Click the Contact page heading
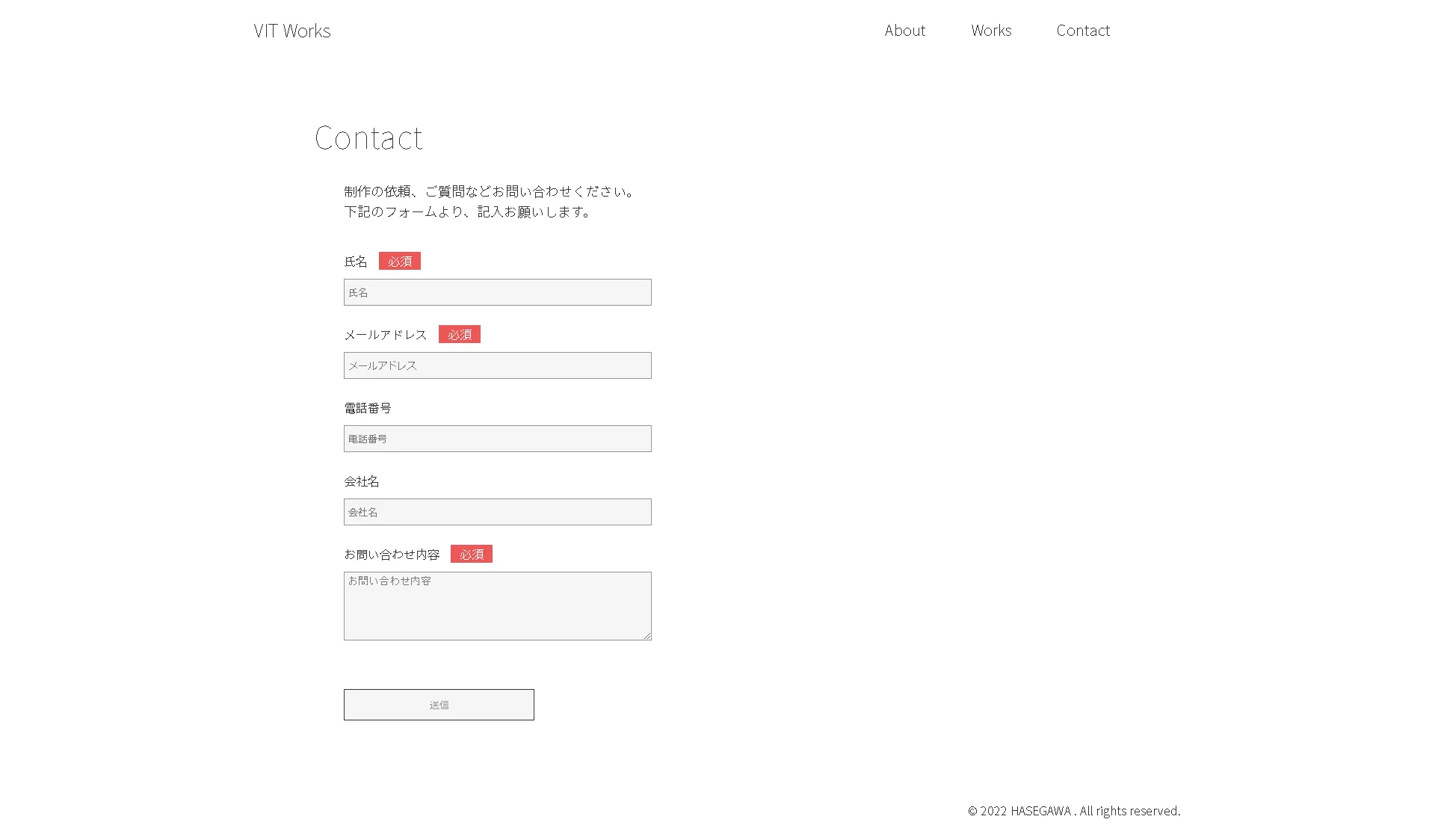The image size is (1435, 840). coord(368,138)
